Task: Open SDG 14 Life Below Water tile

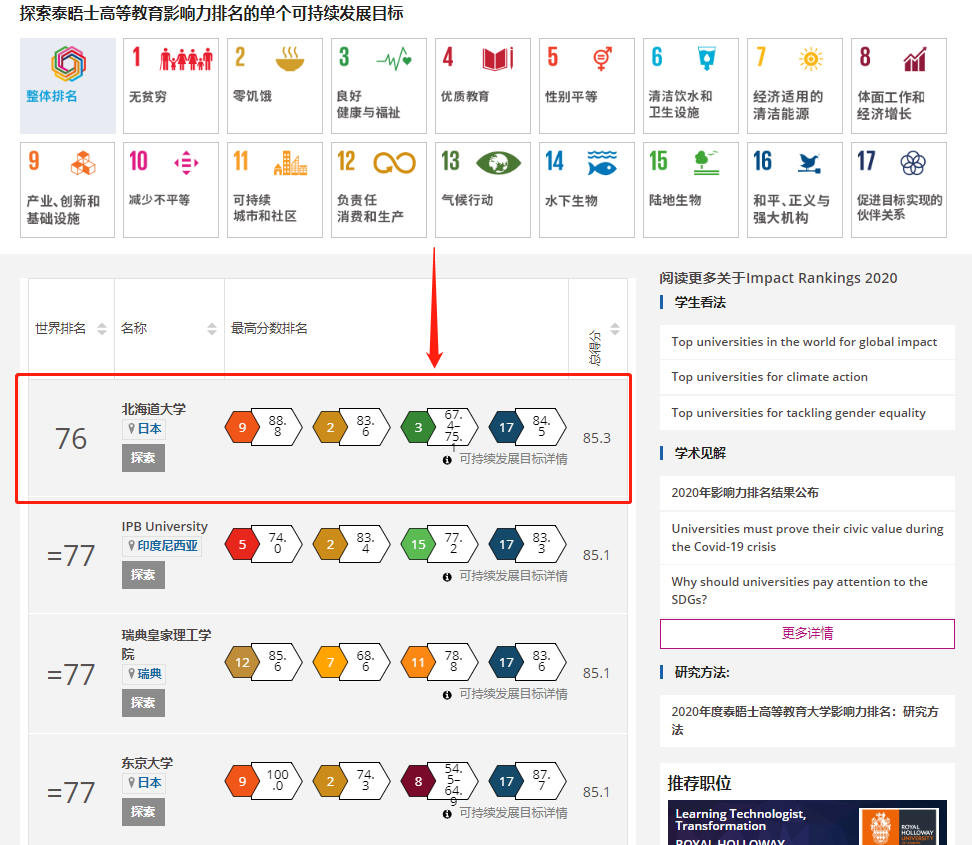Action: [x=587, y=190]
